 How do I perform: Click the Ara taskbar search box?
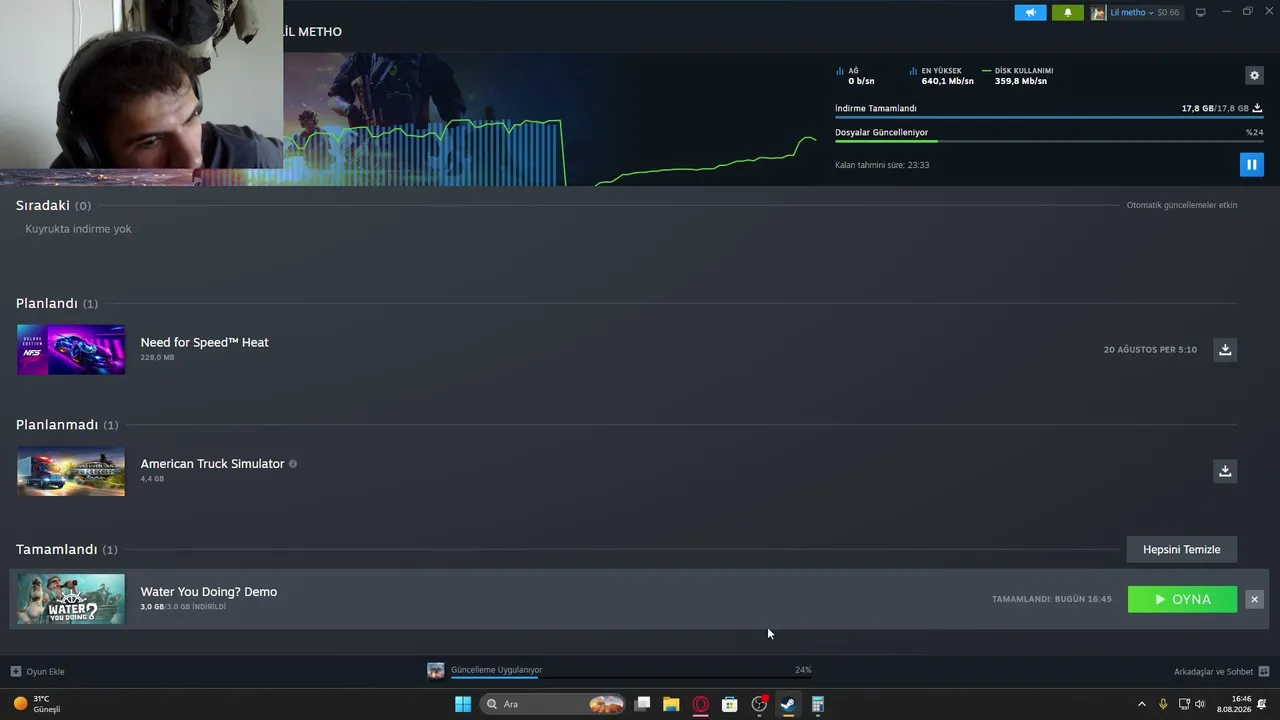553,704
